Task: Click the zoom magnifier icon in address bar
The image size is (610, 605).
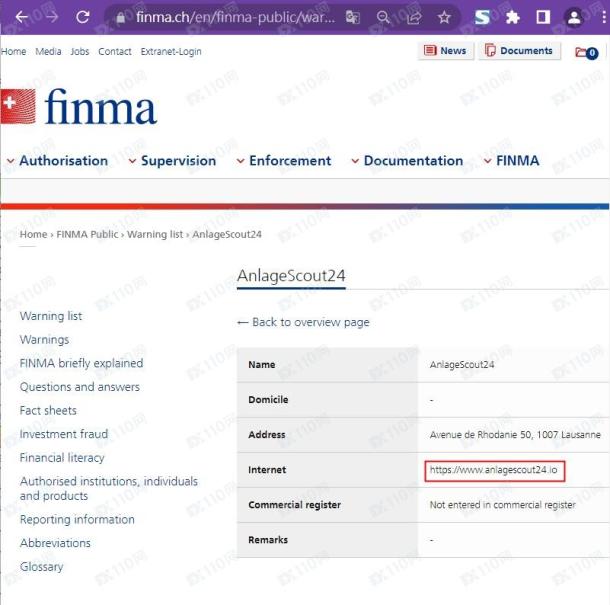Action: [383, 17]
